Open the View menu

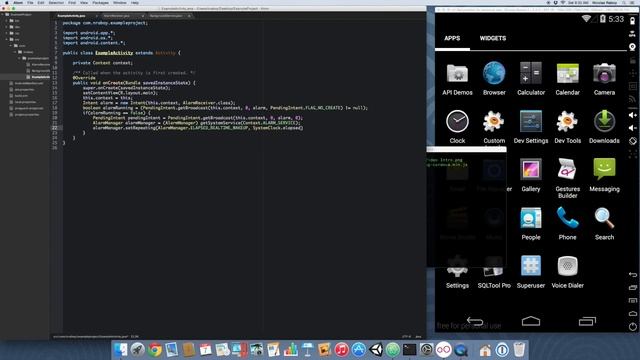tap(84, 3)
